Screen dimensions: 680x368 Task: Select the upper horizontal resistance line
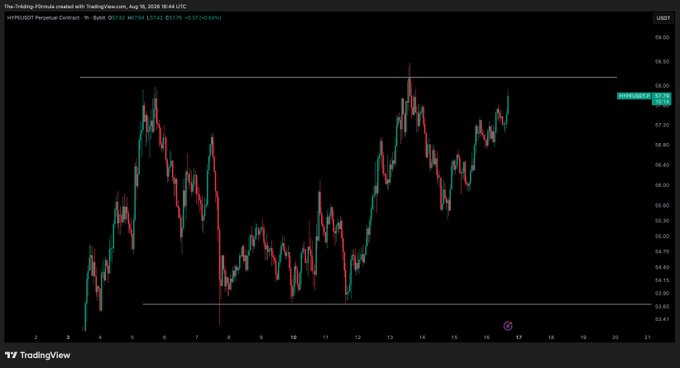[x=348, y=78]
